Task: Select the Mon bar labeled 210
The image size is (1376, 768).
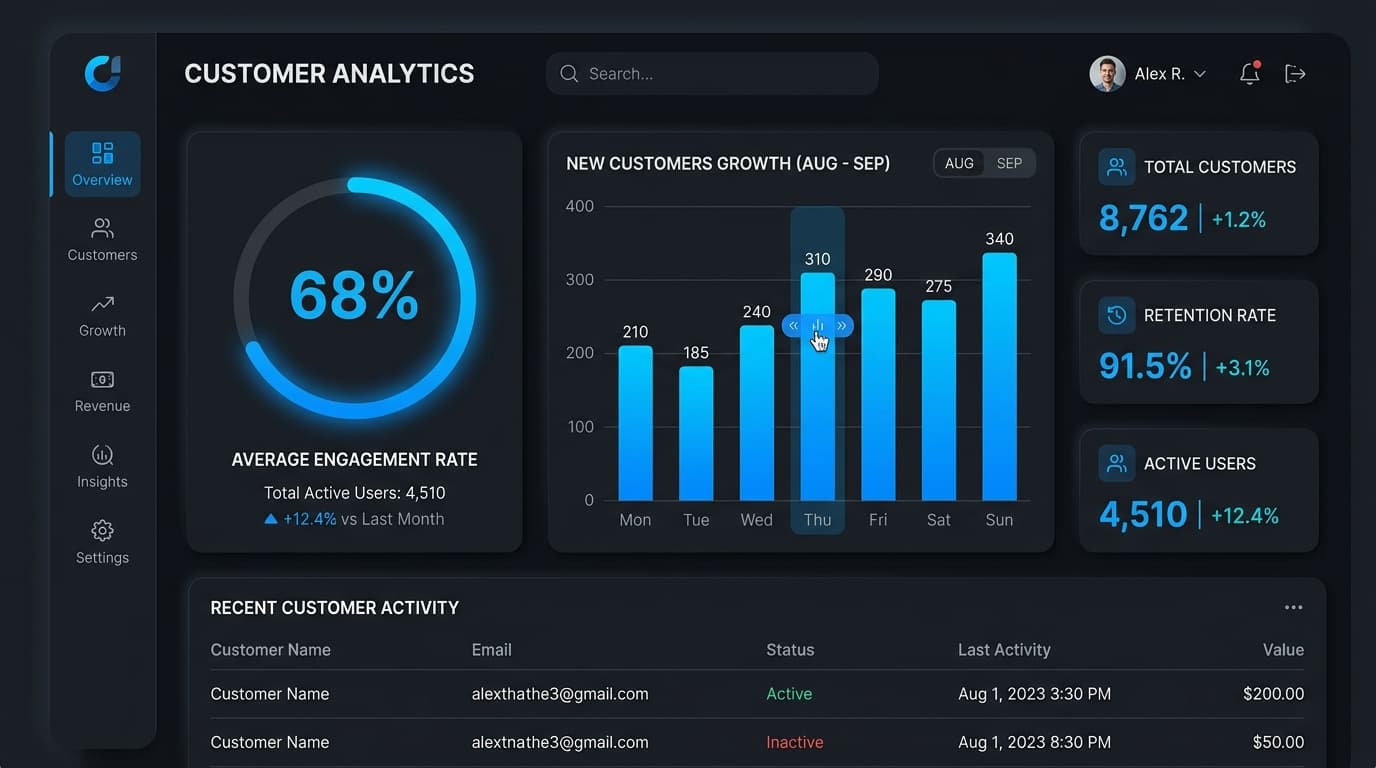Action: 635,423
